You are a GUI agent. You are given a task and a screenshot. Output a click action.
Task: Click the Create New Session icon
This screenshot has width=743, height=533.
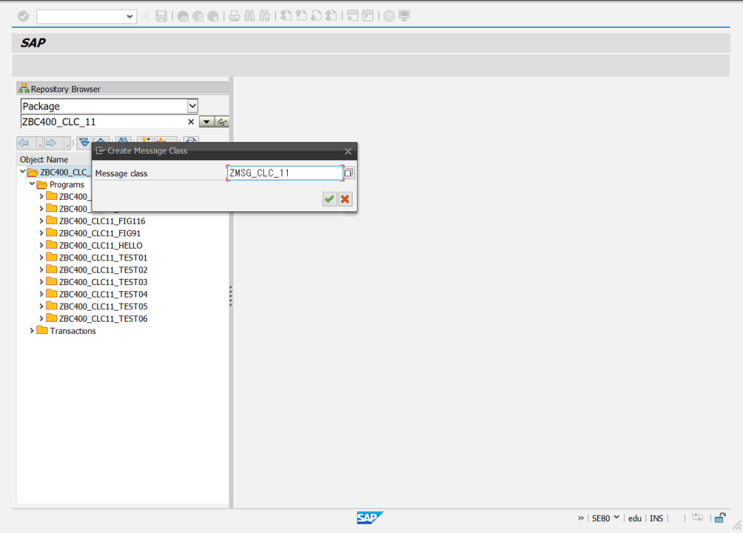pyautogui.click(x=352, y=16)
